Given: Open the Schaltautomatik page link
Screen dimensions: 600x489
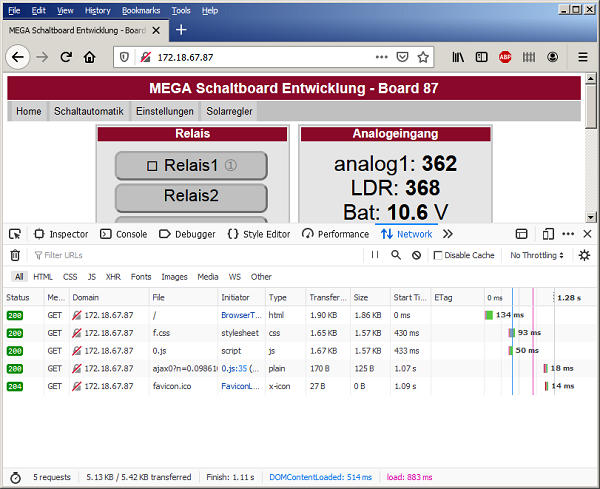Looking at the screenshot, I should click(x=89, y=111).
